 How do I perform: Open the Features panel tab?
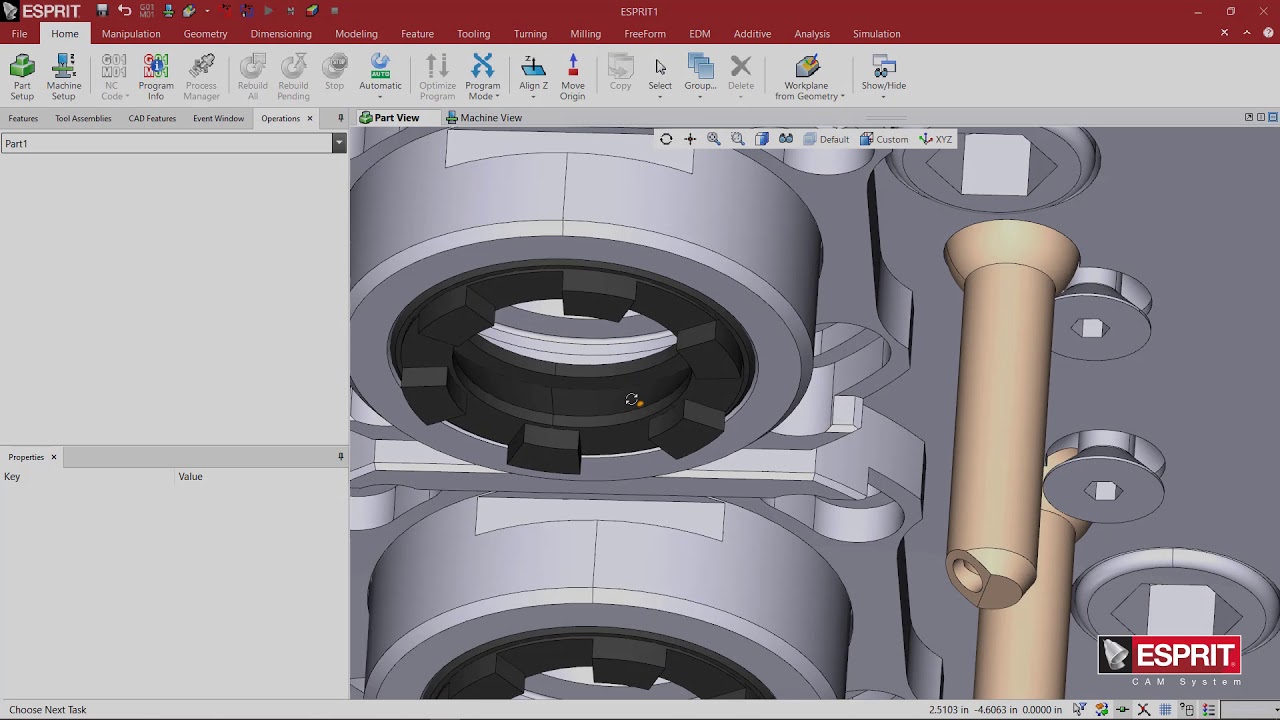23,118
